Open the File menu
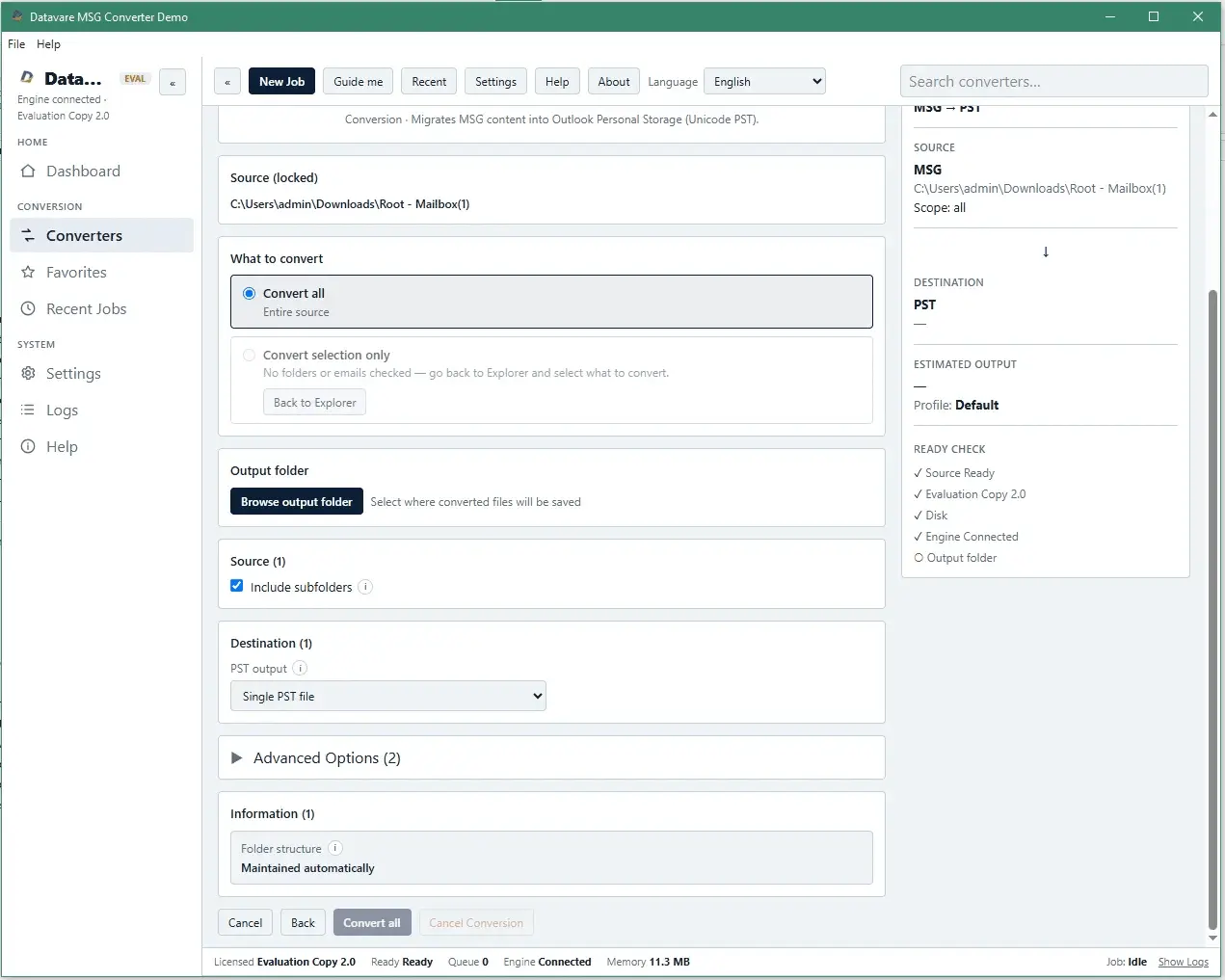Screen dimensions: 1225x980 [16, 44]
